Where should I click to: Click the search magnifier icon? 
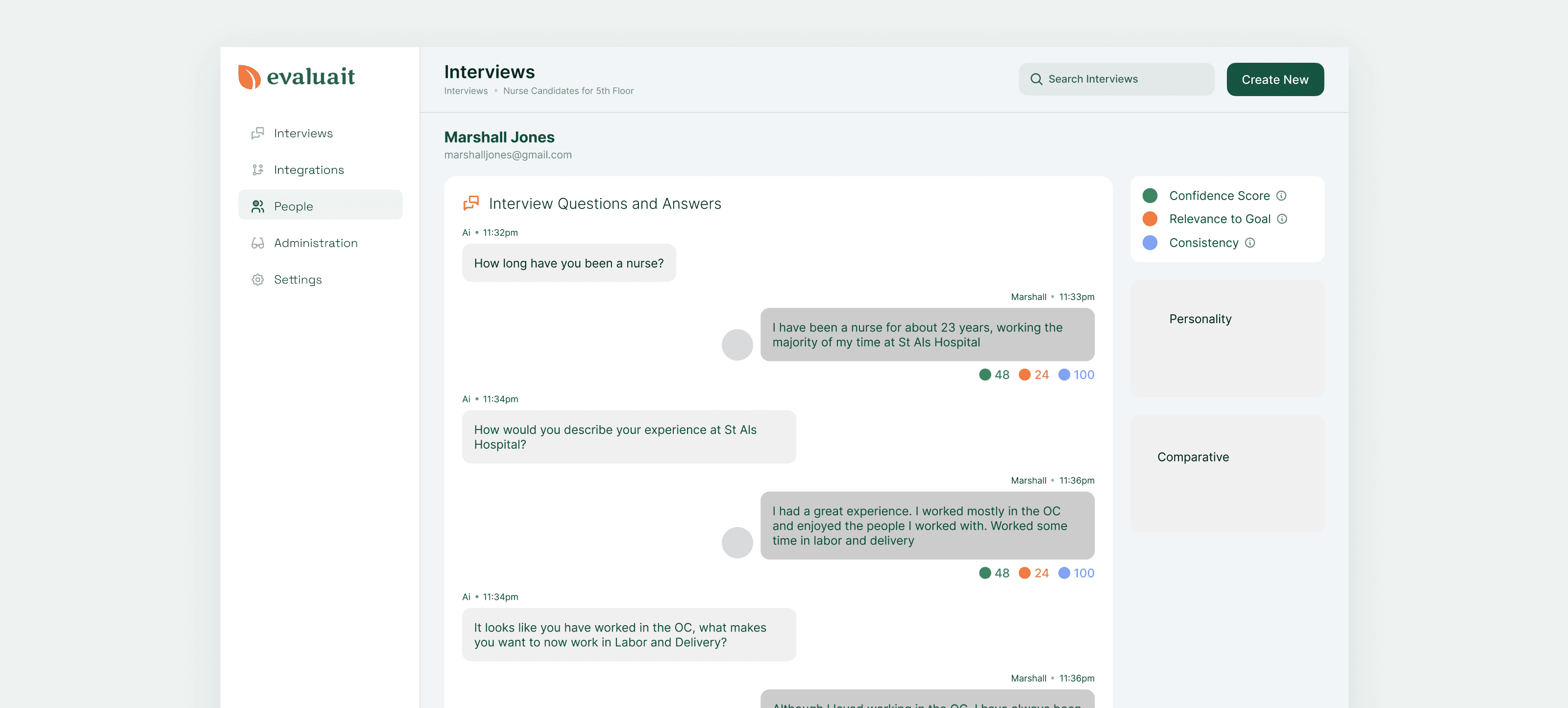(1035, 79)
